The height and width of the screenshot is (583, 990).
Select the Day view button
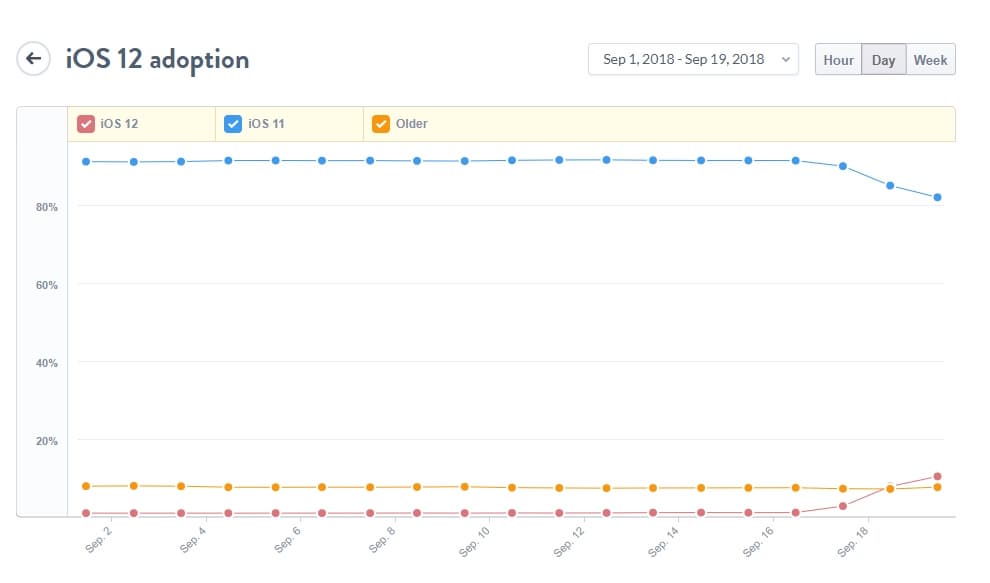[x=883, y=60]
